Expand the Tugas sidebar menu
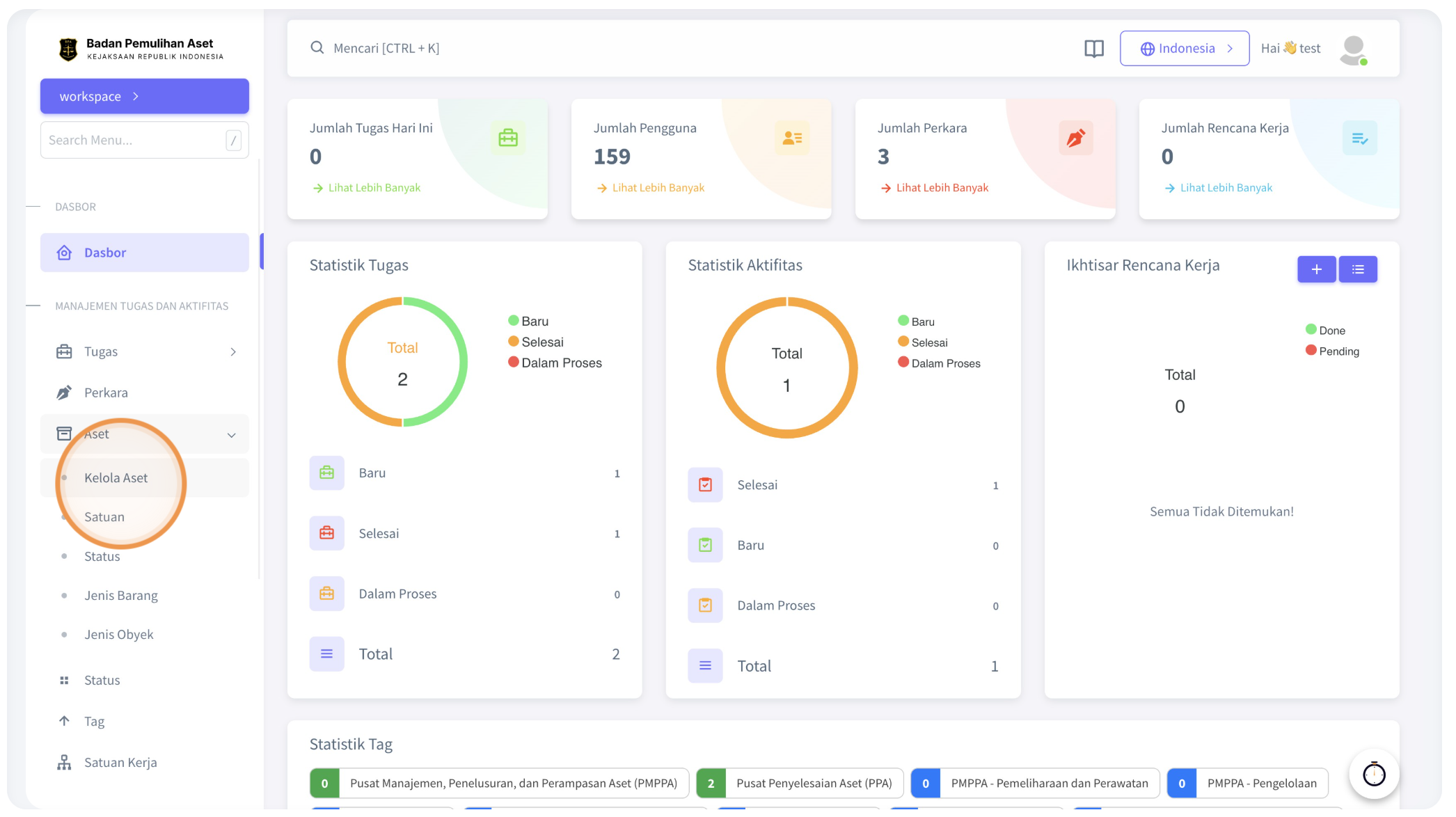The height and width of the screenshot is (817, 1456). 145,351
